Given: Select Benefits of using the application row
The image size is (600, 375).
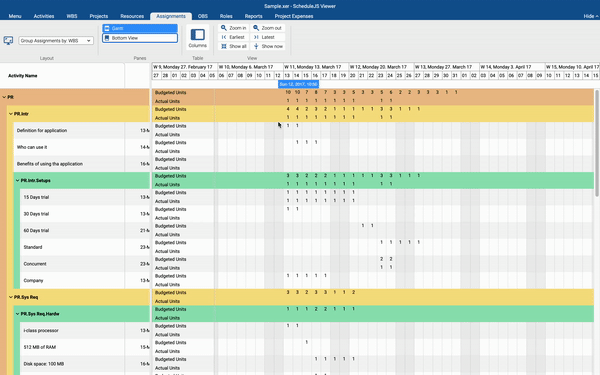Looking at the screenshot, I should coord(81,164).
